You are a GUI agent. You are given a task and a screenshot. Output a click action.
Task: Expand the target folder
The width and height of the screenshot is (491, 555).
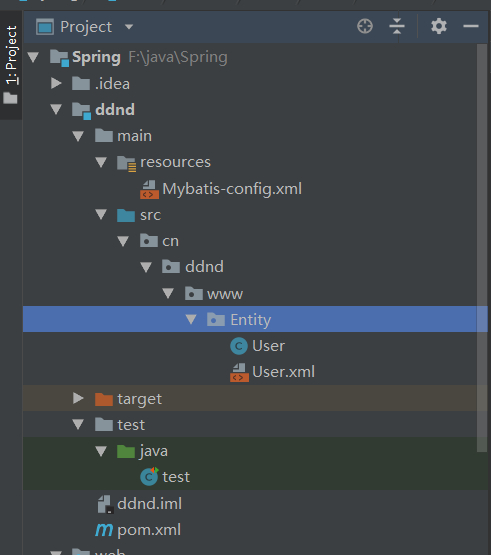[78, 399]
